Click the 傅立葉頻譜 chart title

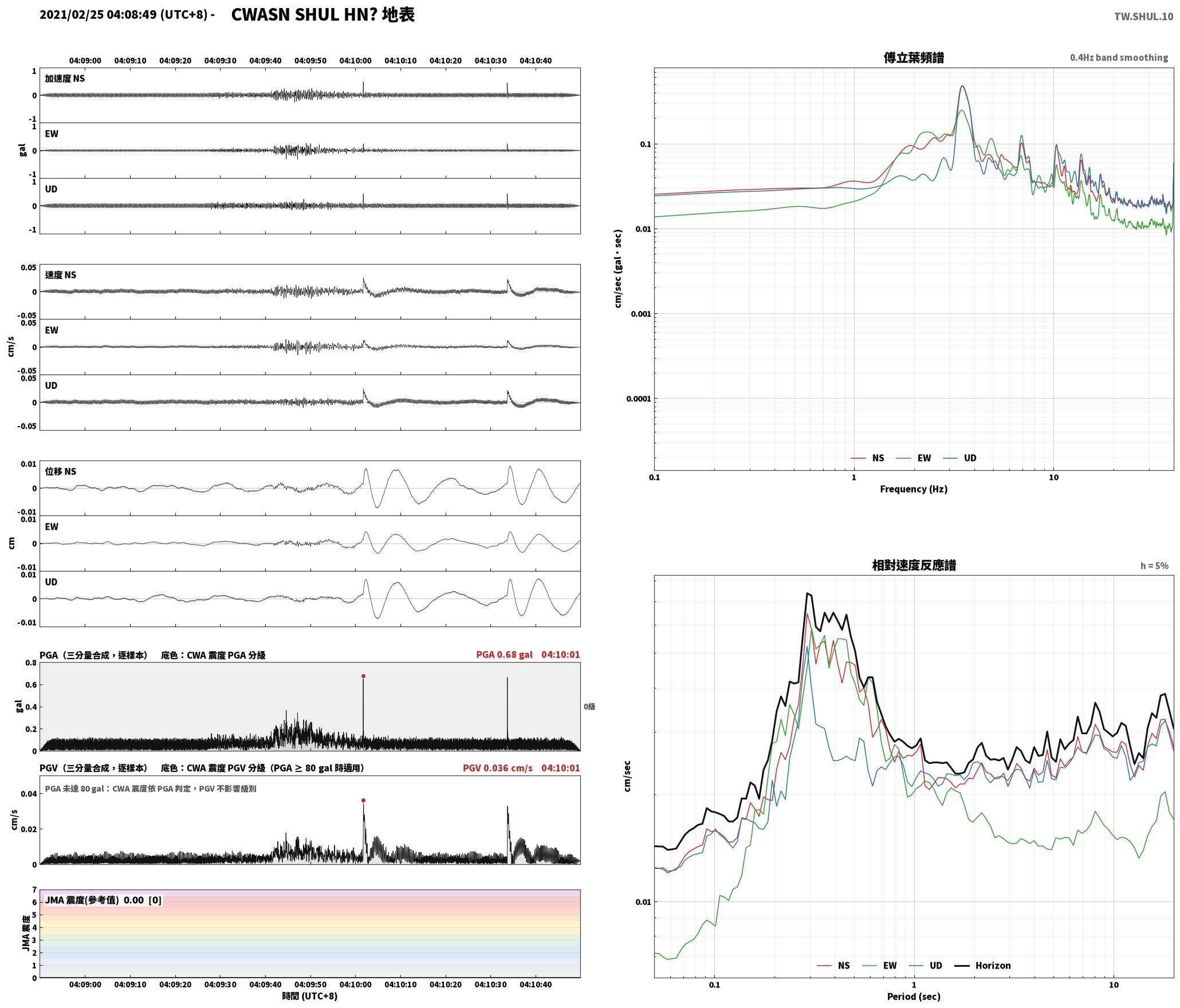click(x=914, y=57)
